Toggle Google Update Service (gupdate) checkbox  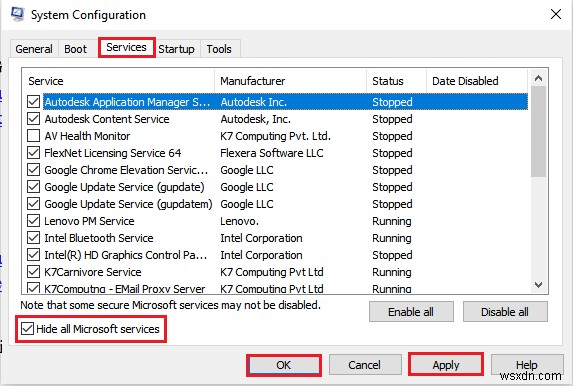34,187
